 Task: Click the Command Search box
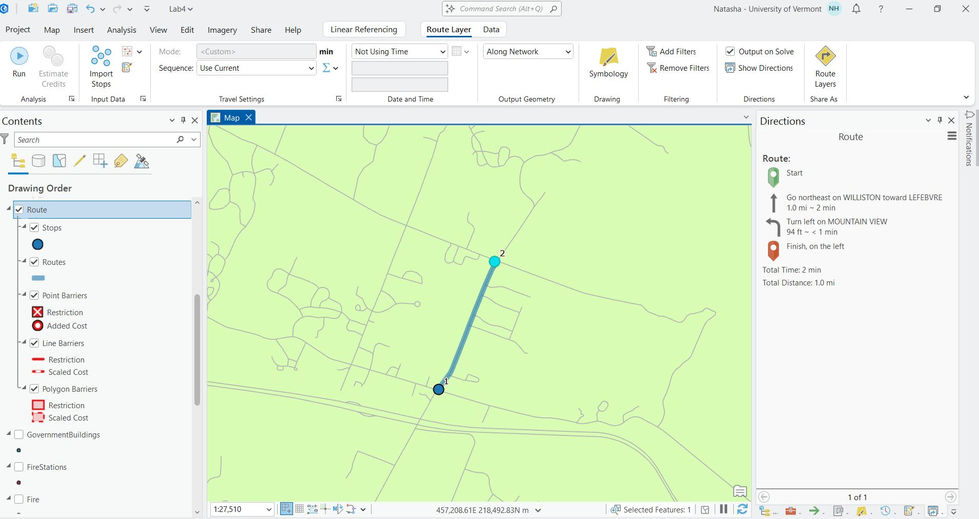point(501,9)
